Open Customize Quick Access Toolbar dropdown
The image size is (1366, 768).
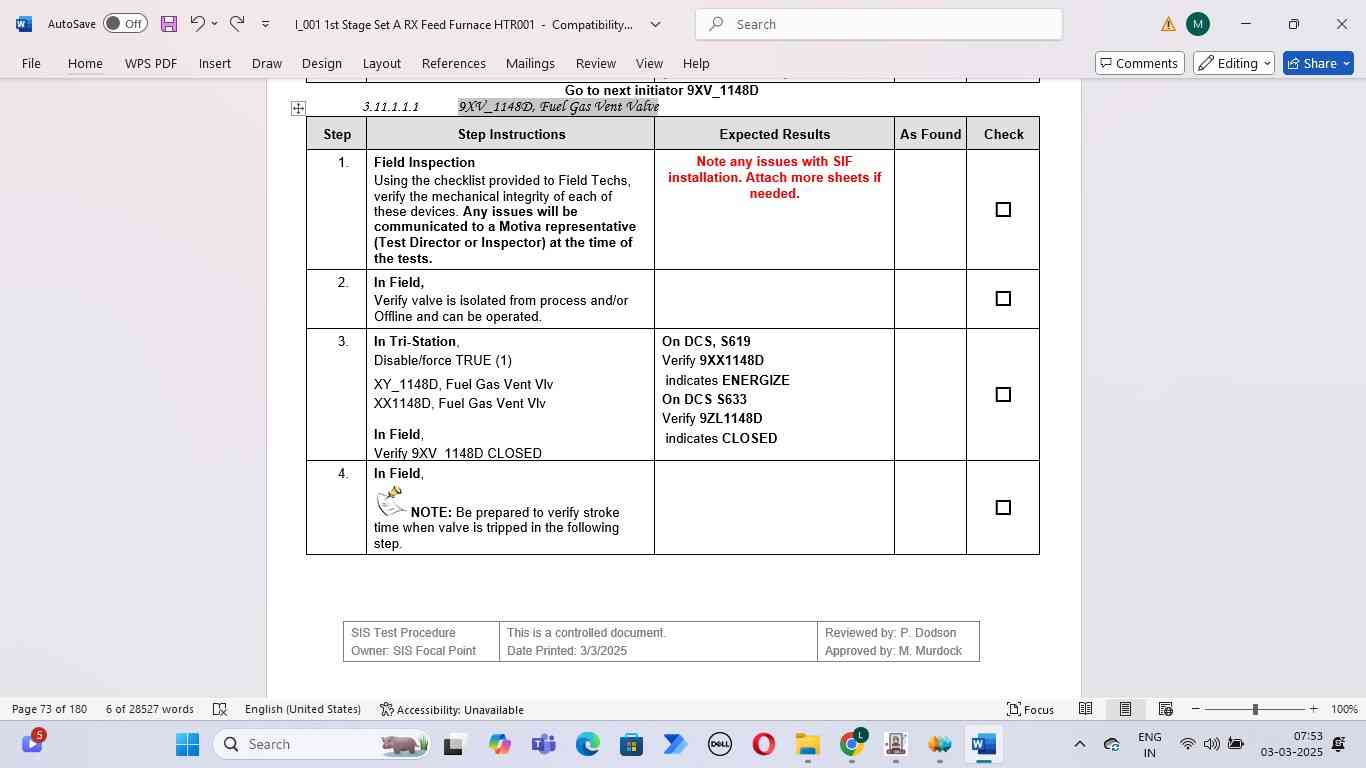coord(265,24)
